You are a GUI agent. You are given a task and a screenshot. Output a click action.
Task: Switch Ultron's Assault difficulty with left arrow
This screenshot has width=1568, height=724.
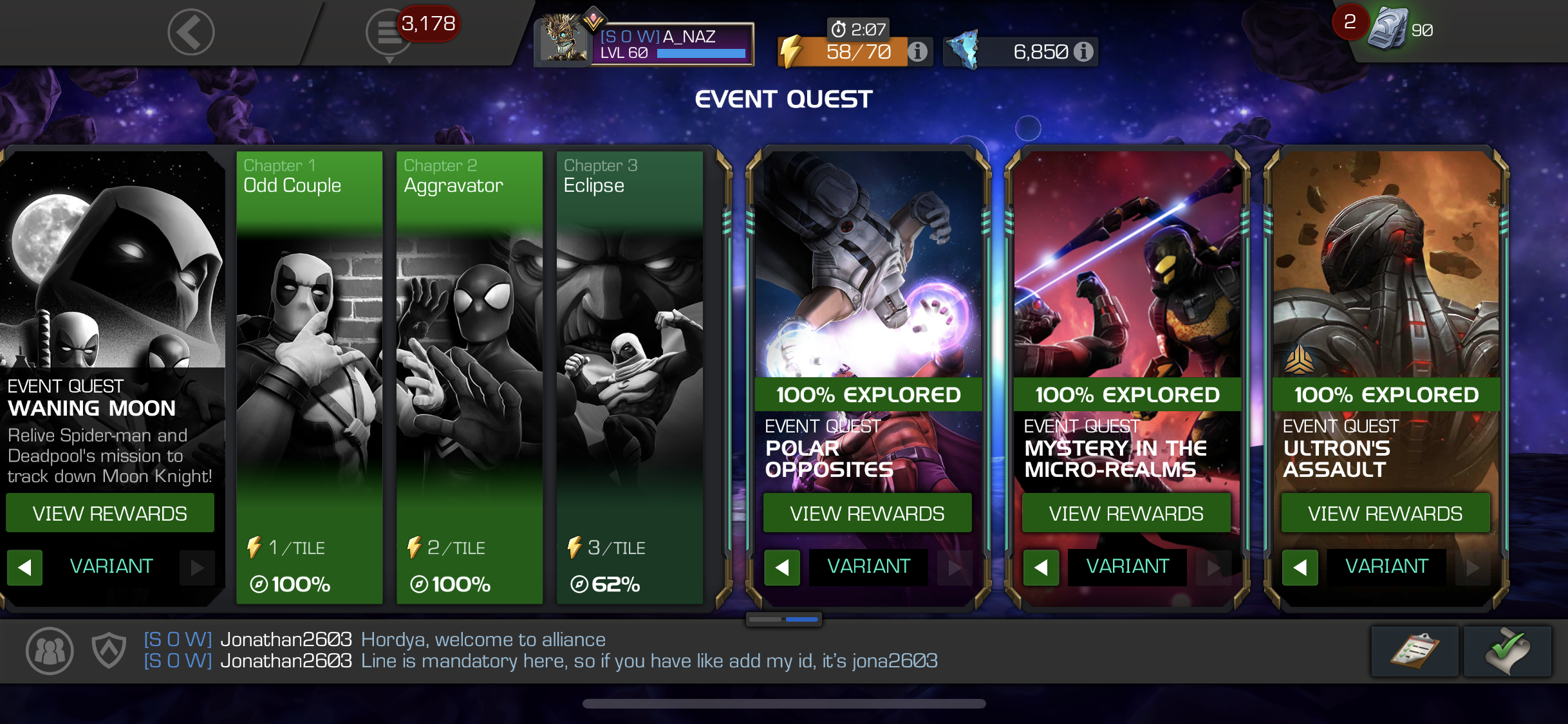(x=1300, y=567)
